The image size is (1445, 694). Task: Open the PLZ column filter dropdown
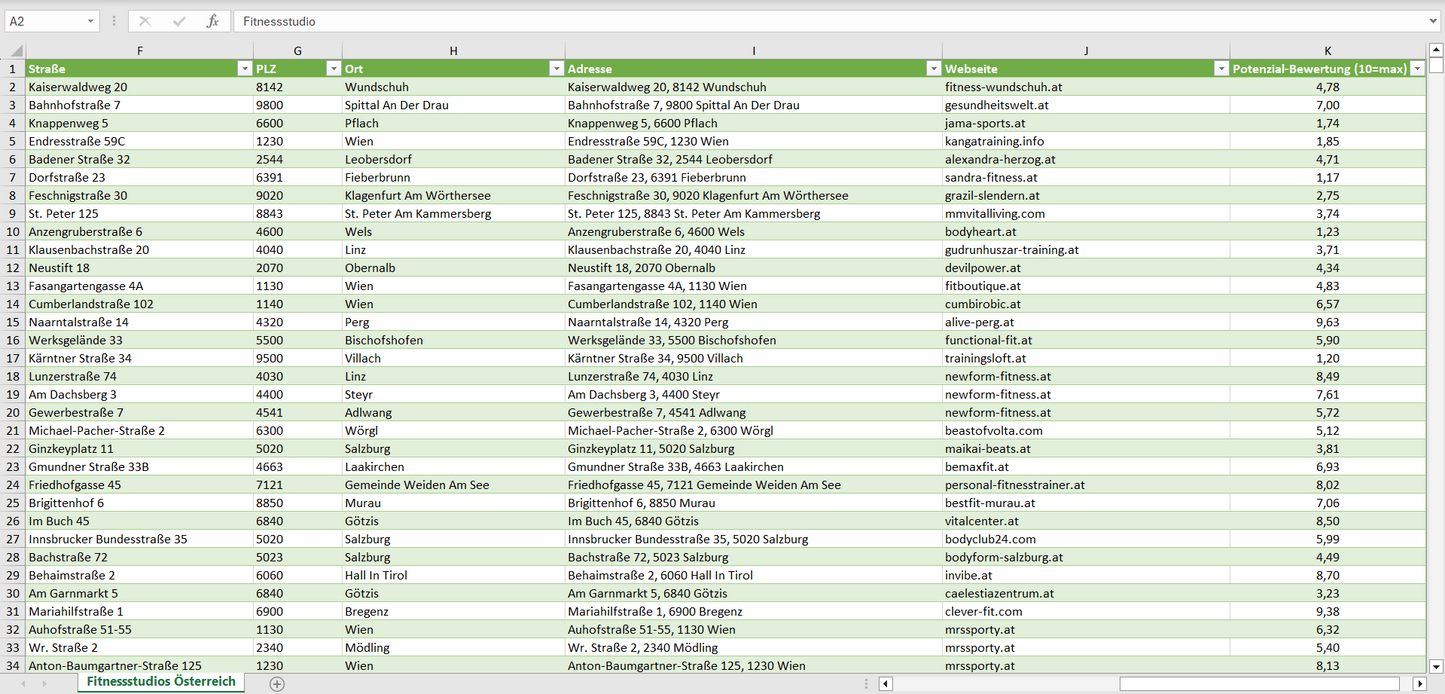coord(333,69)
